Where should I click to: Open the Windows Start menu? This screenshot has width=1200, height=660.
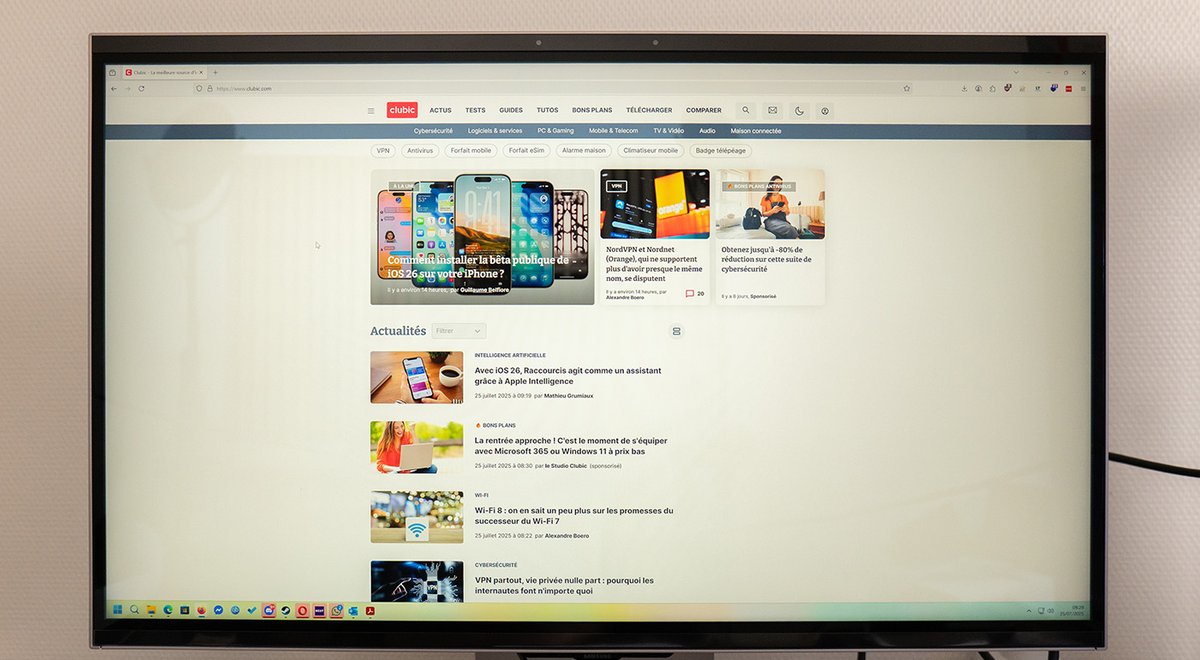coord(117,609)
